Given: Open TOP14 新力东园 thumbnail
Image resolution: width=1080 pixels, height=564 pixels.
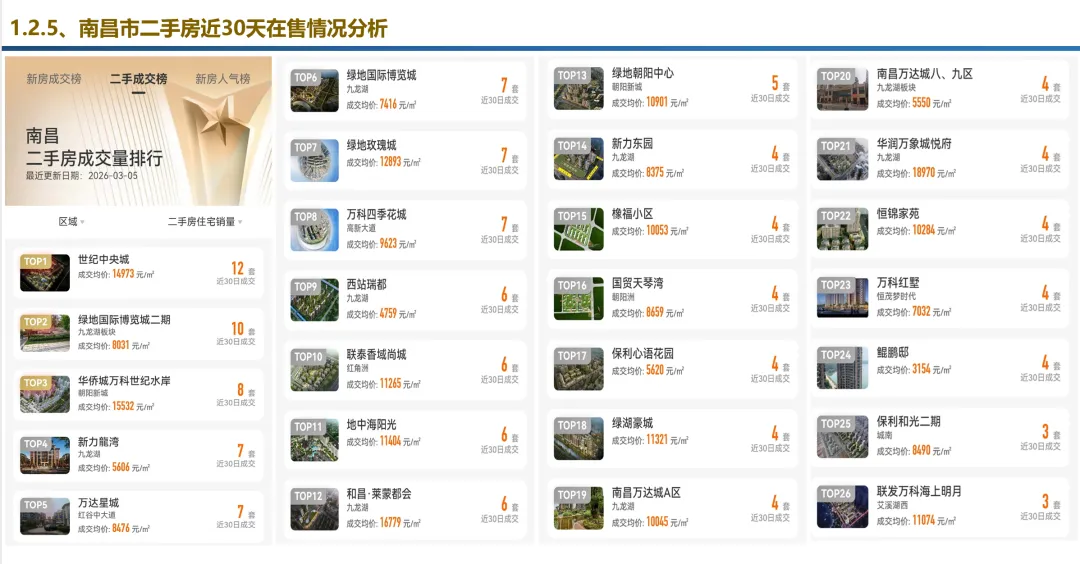Looking at the screenshot, I should tap(579, 159).
